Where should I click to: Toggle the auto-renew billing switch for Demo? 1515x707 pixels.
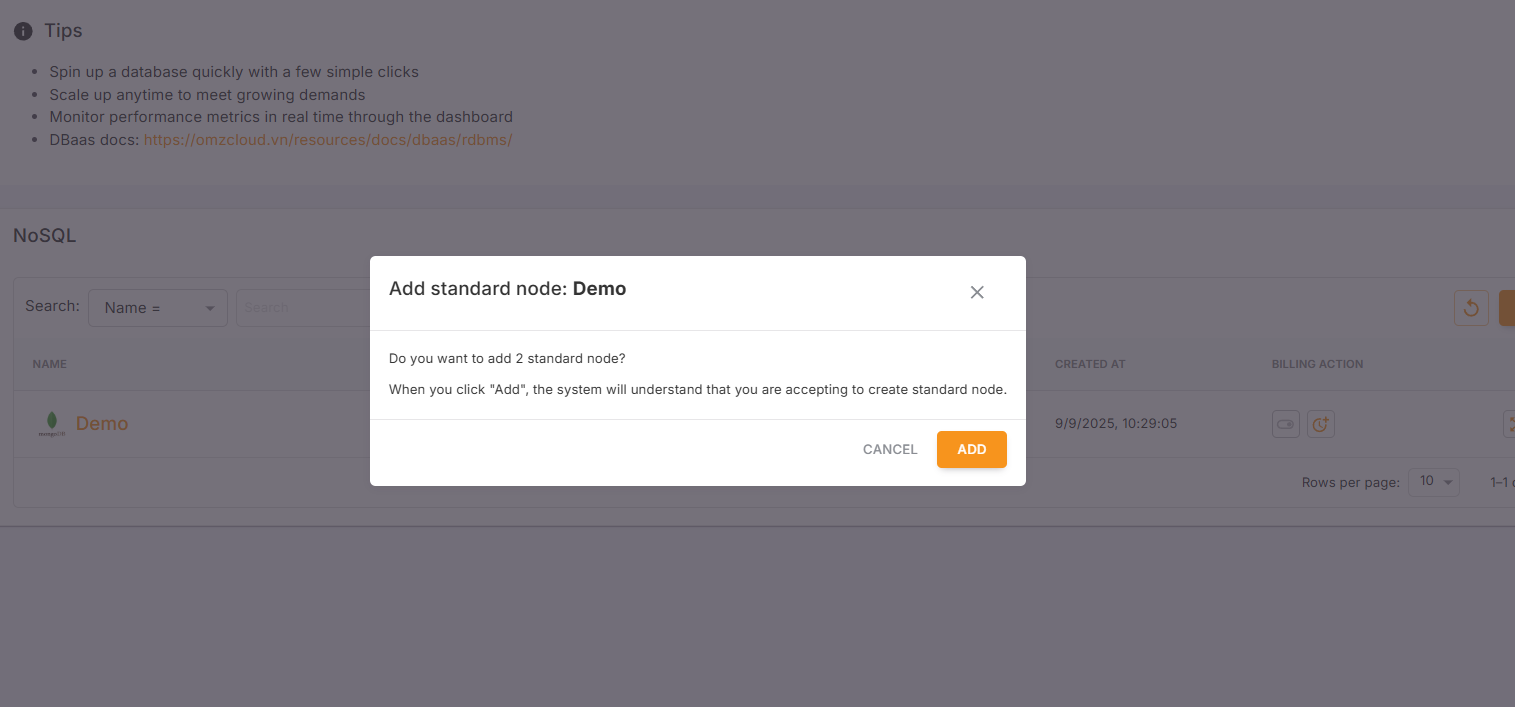pos(1285,424)
